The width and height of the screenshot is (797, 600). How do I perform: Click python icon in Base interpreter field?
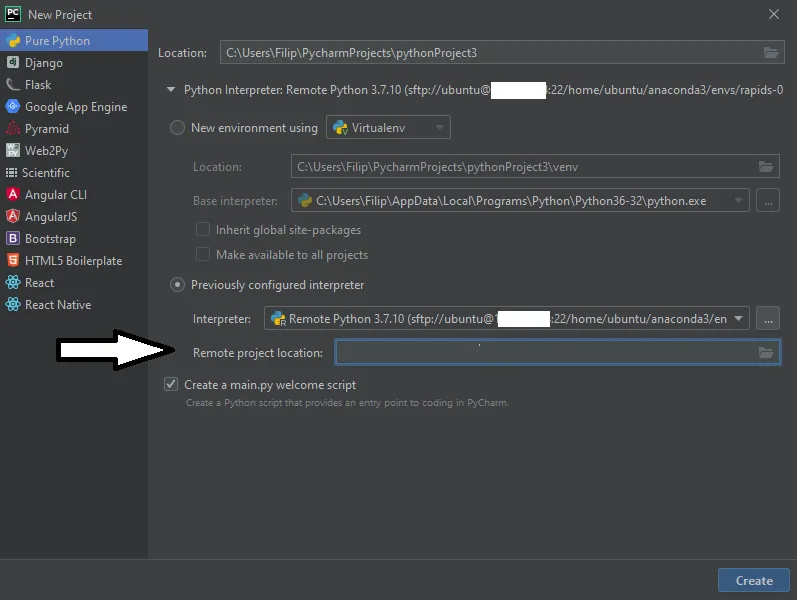(304, 200)
